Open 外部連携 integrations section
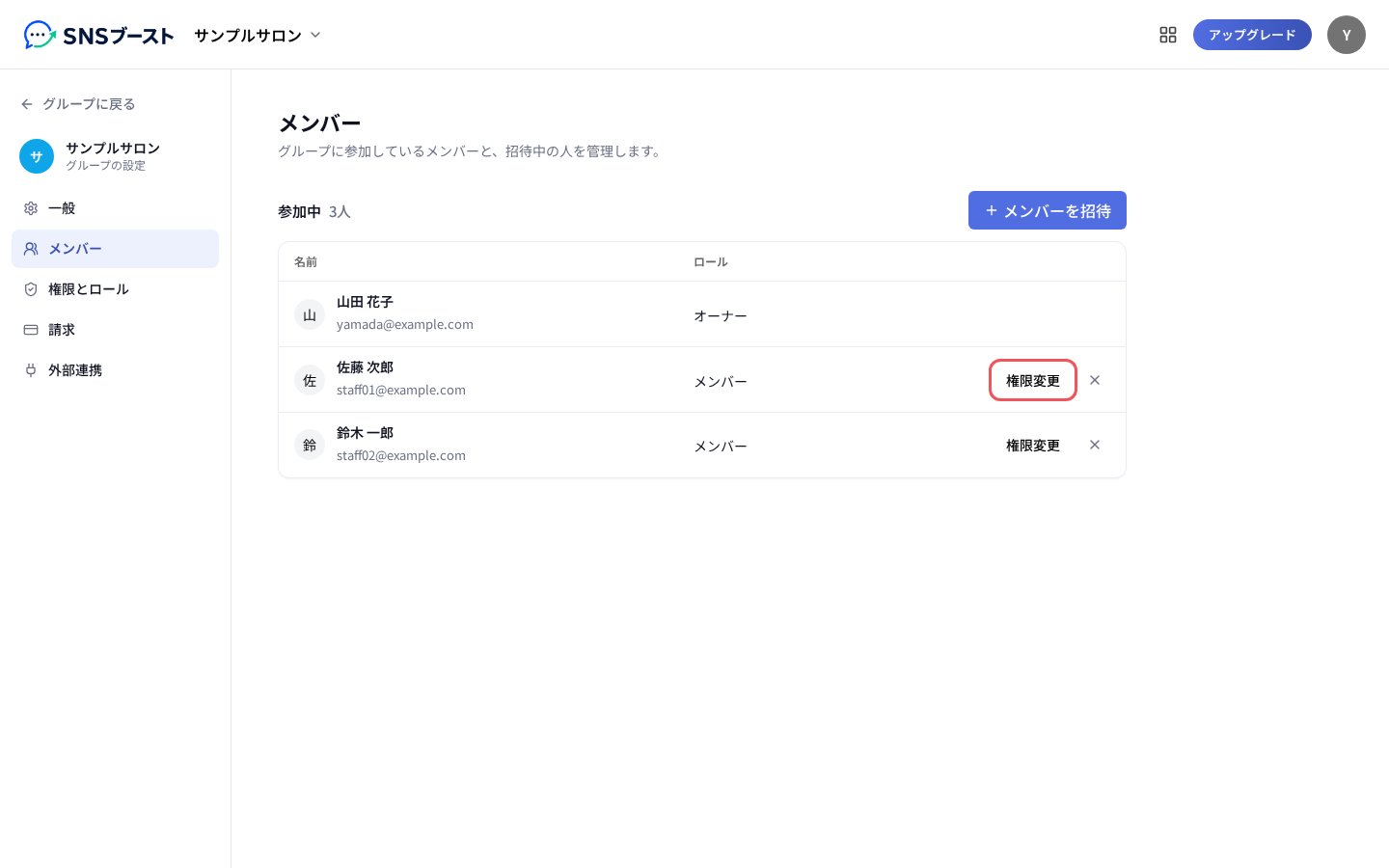 (115, 370)
